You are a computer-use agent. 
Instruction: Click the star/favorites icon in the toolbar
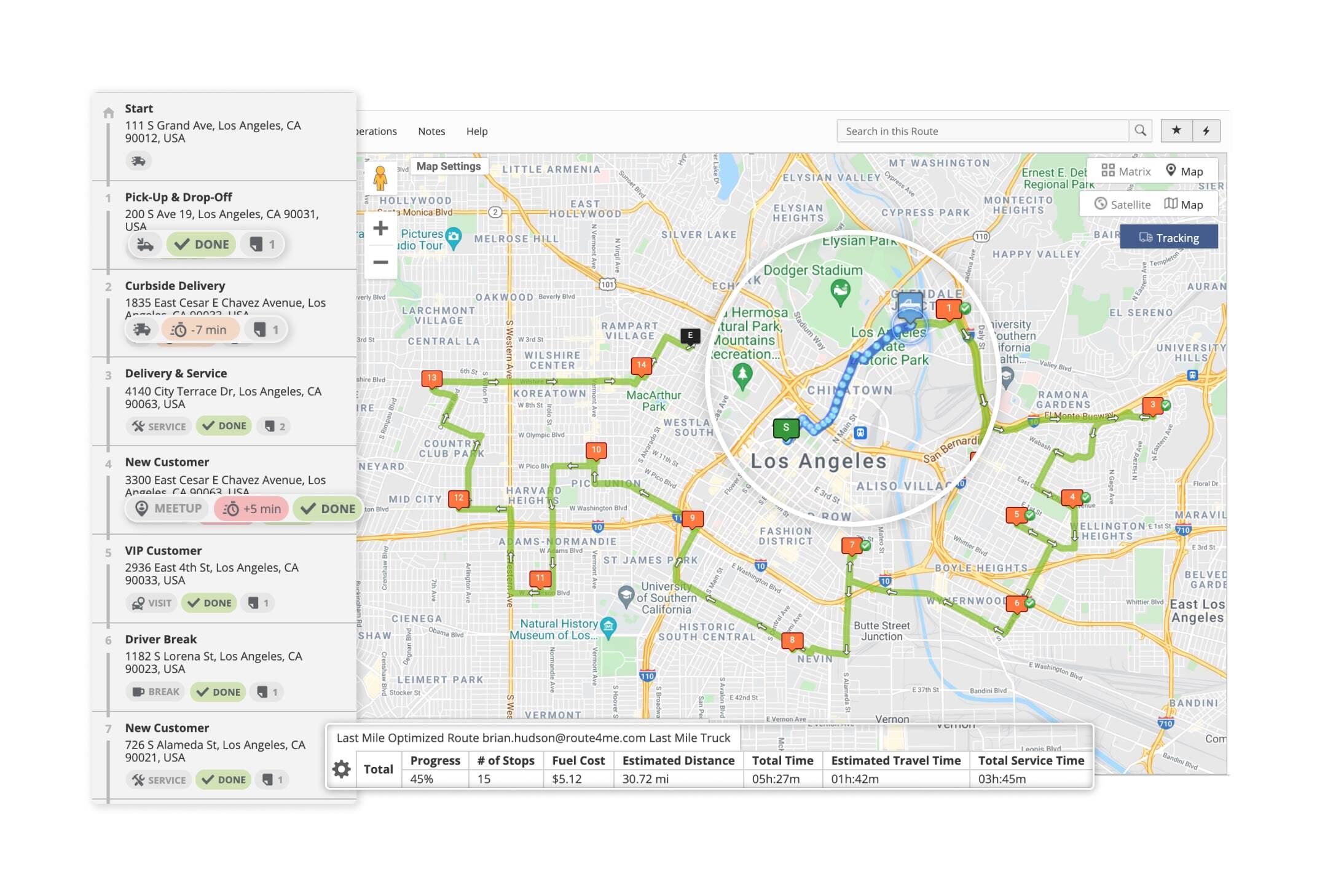coord(1177,130)
